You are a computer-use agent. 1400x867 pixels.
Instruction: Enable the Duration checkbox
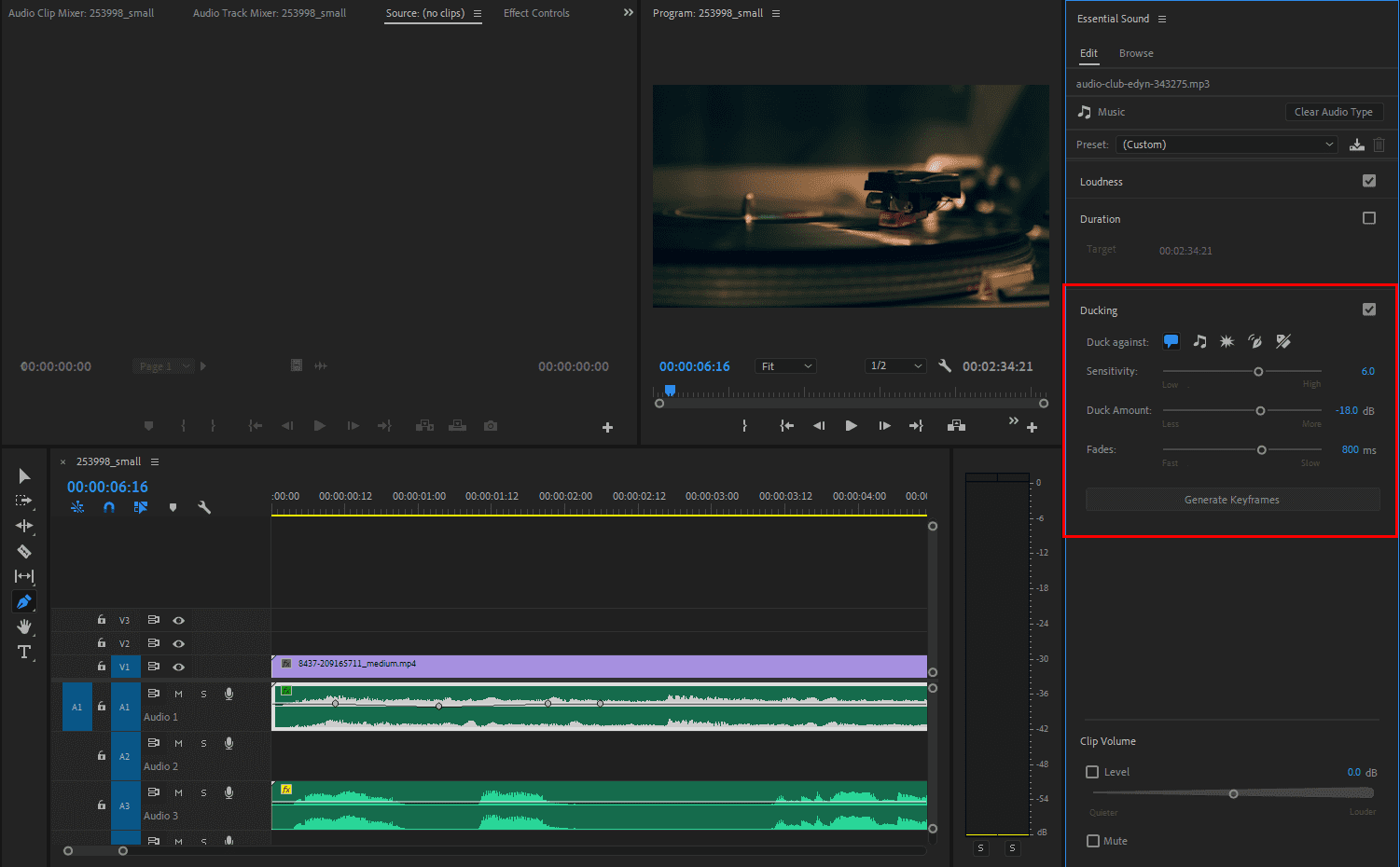(1369, 217)
